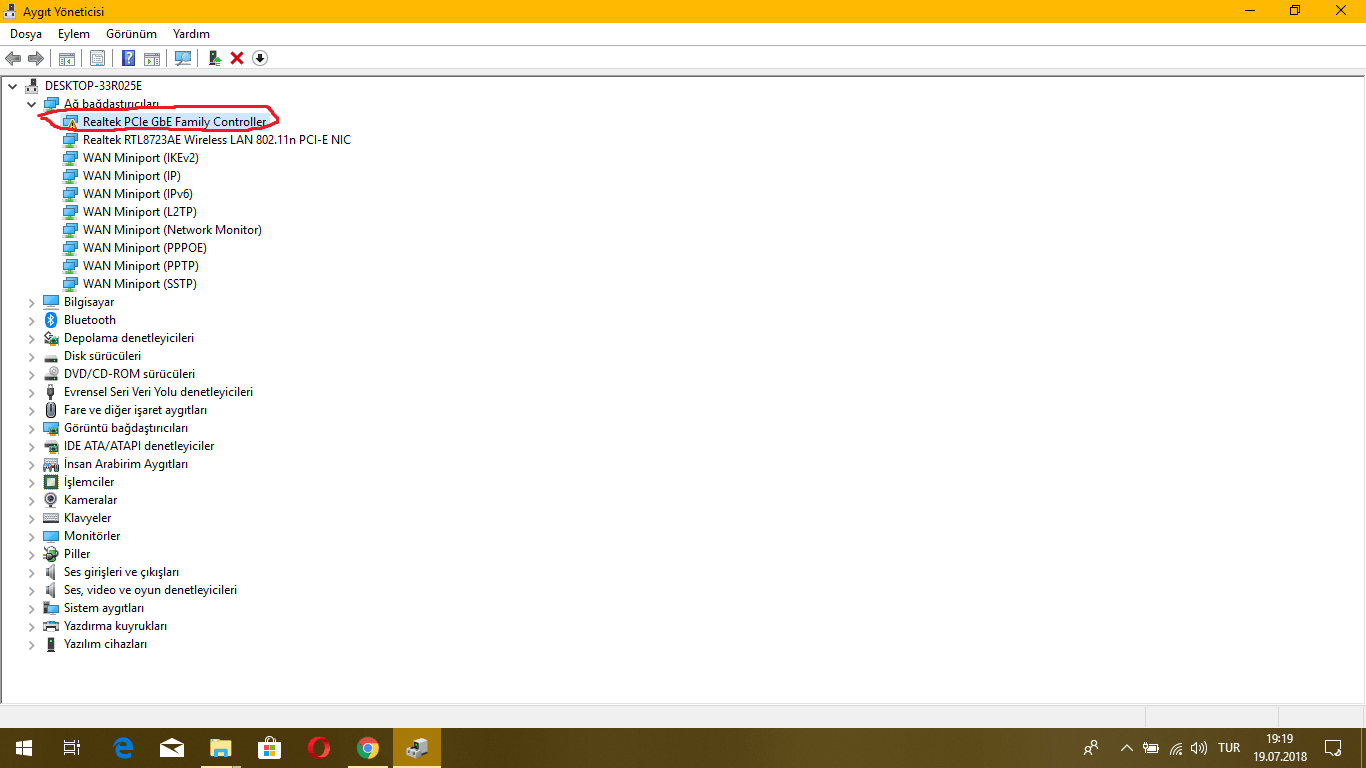Expand the Bluetooth category
1366x768 pixels.
32,320
